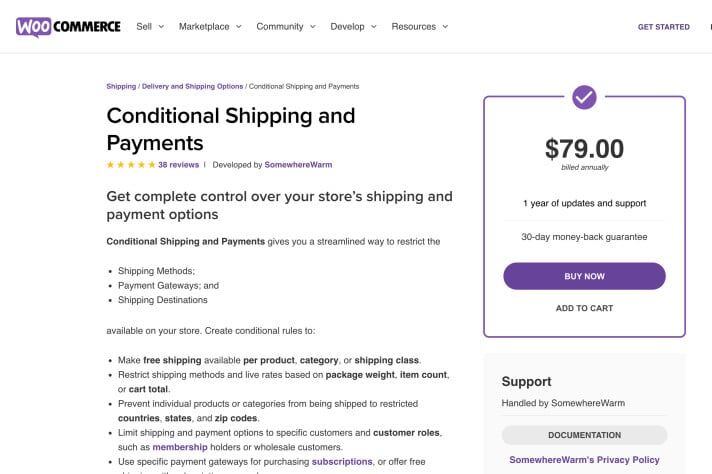The image size is (712, 474).
Task: Open SomewhereWarm's Privacy Policy link
Action: [x=584, y=460]
